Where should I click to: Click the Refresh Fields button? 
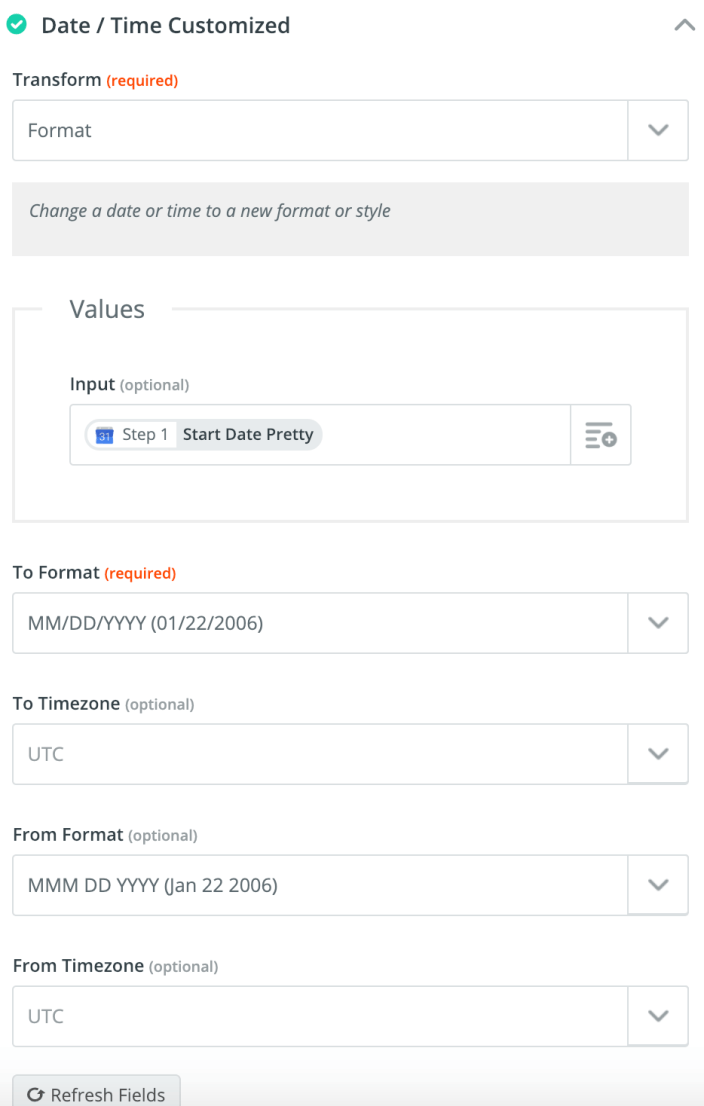96,1094
